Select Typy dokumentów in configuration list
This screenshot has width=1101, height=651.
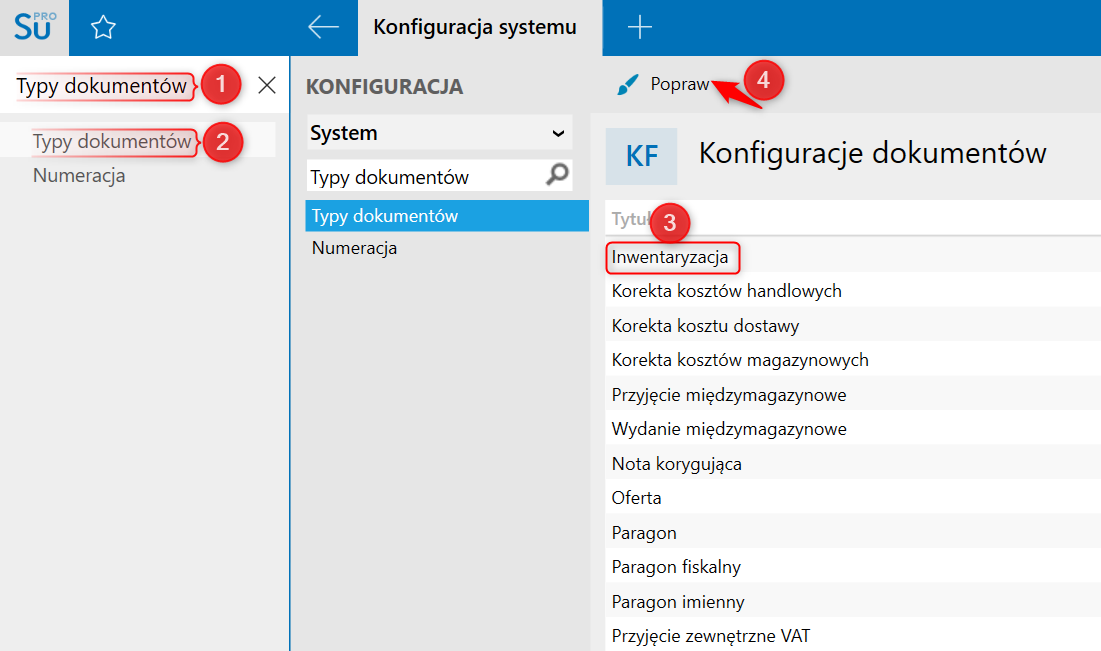(x=385, y=216)
